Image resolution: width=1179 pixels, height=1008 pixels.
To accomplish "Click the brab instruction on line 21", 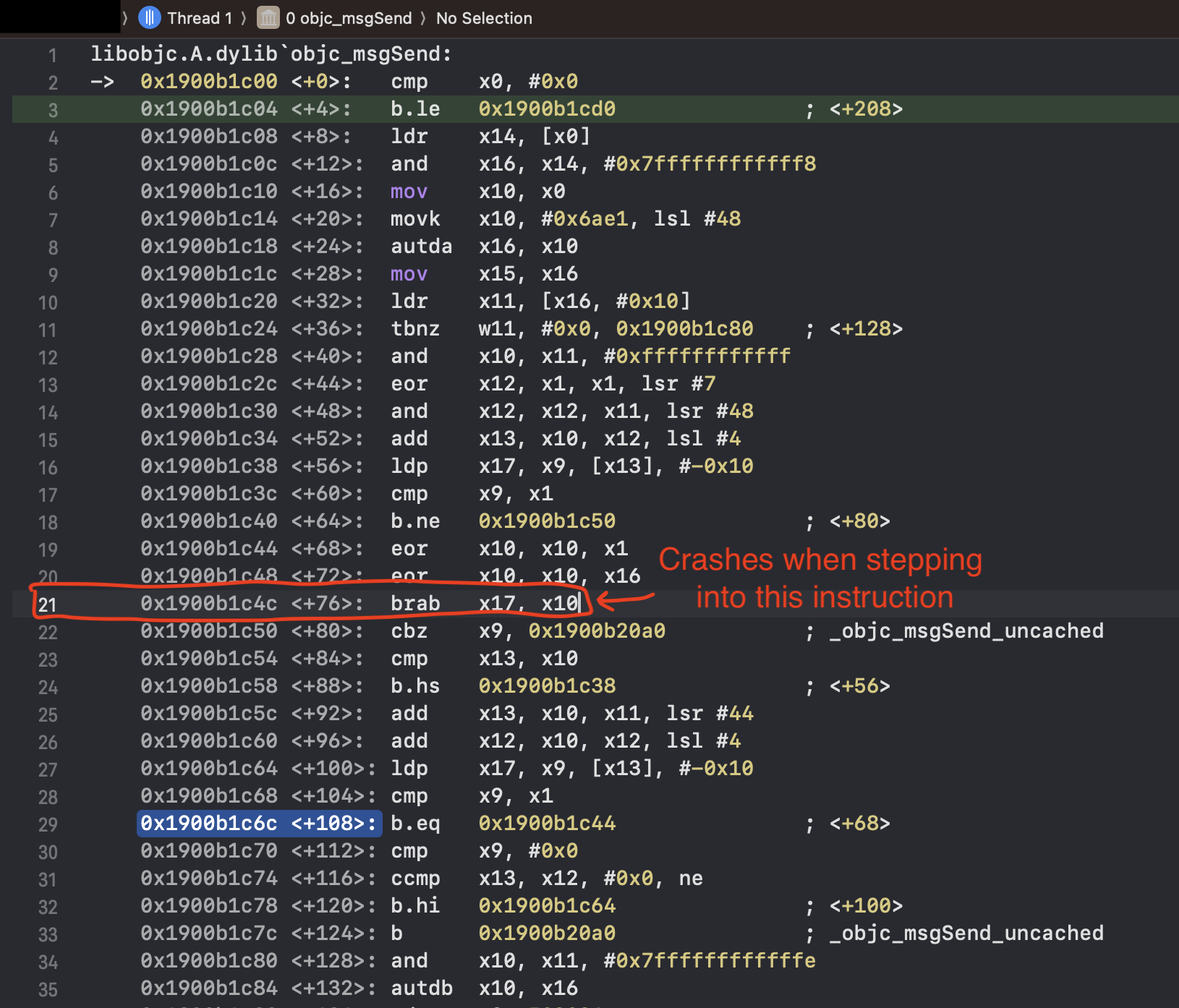I will [x=415, y=604].
